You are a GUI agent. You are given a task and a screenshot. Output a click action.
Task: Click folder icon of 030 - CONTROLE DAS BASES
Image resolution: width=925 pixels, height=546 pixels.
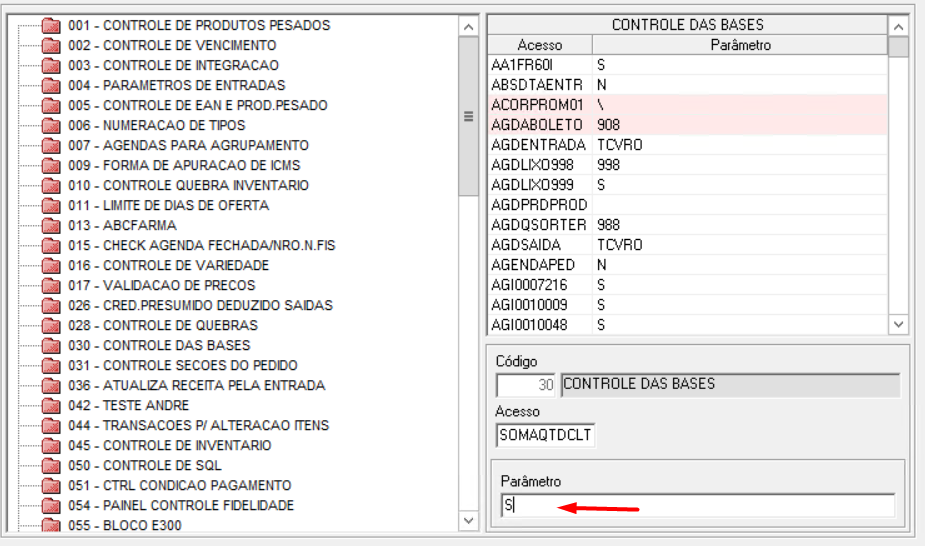[x=51, y=346]
